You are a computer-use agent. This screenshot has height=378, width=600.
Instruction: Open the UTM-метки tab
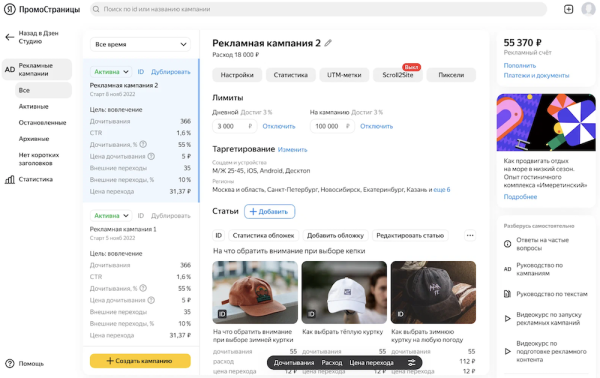(344, 75)
